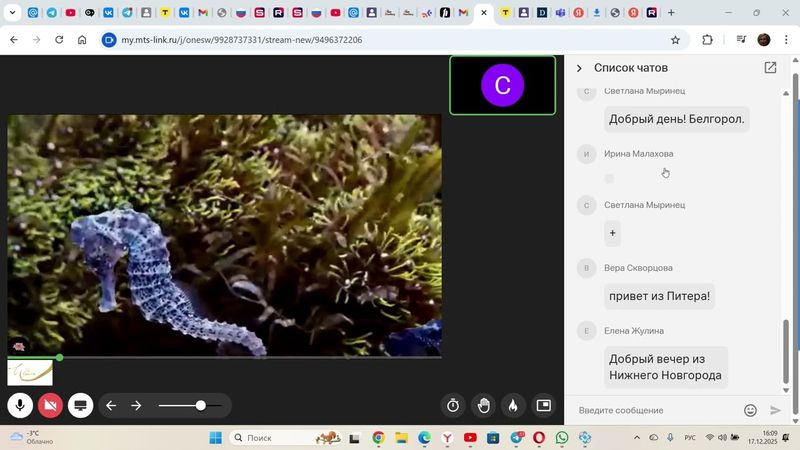This screenshot has height=450, width=800.
Task: Raise hand in the webinar
Action: 483,405
